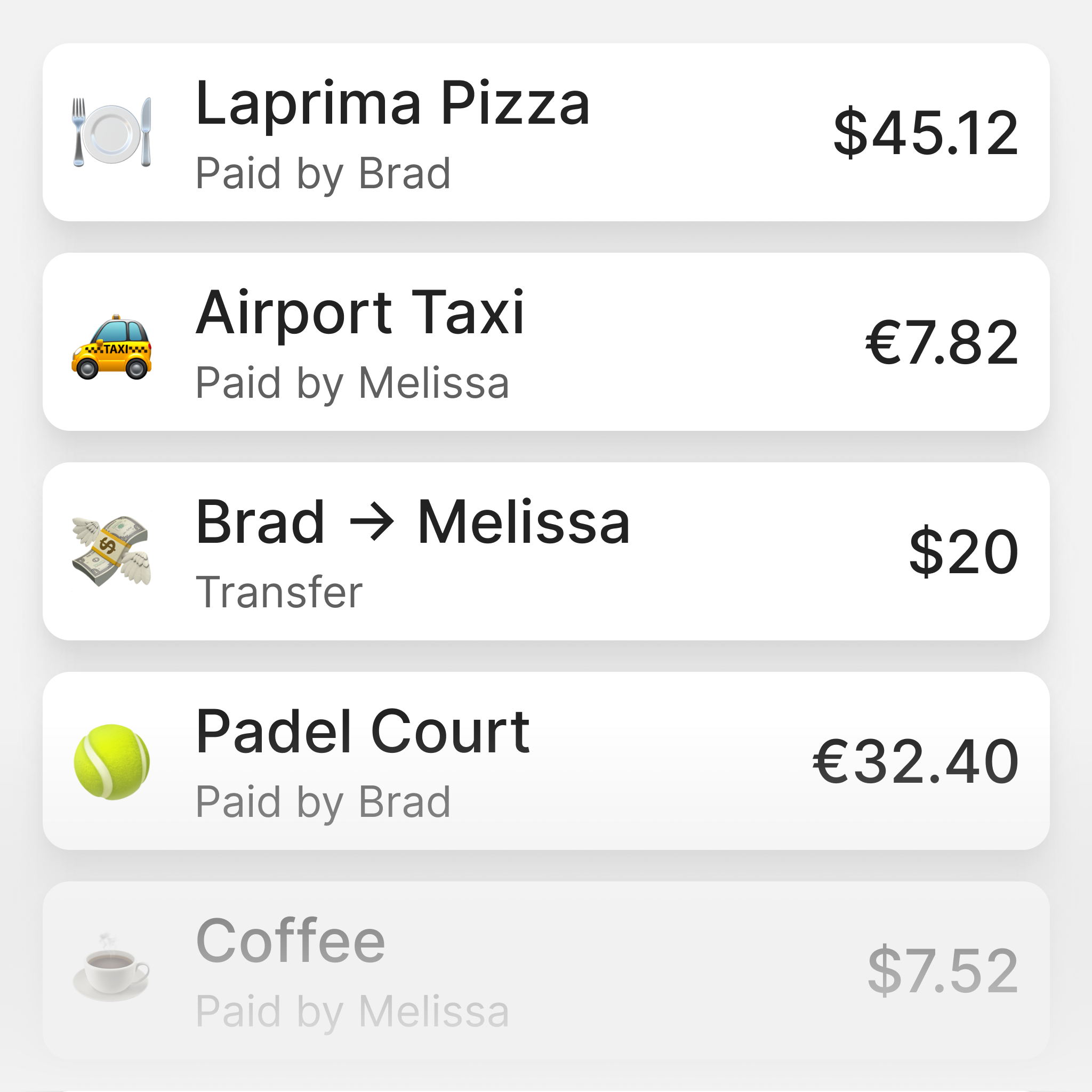
Task: Click the coffee cup icon
Action: (x=111, y=974)
